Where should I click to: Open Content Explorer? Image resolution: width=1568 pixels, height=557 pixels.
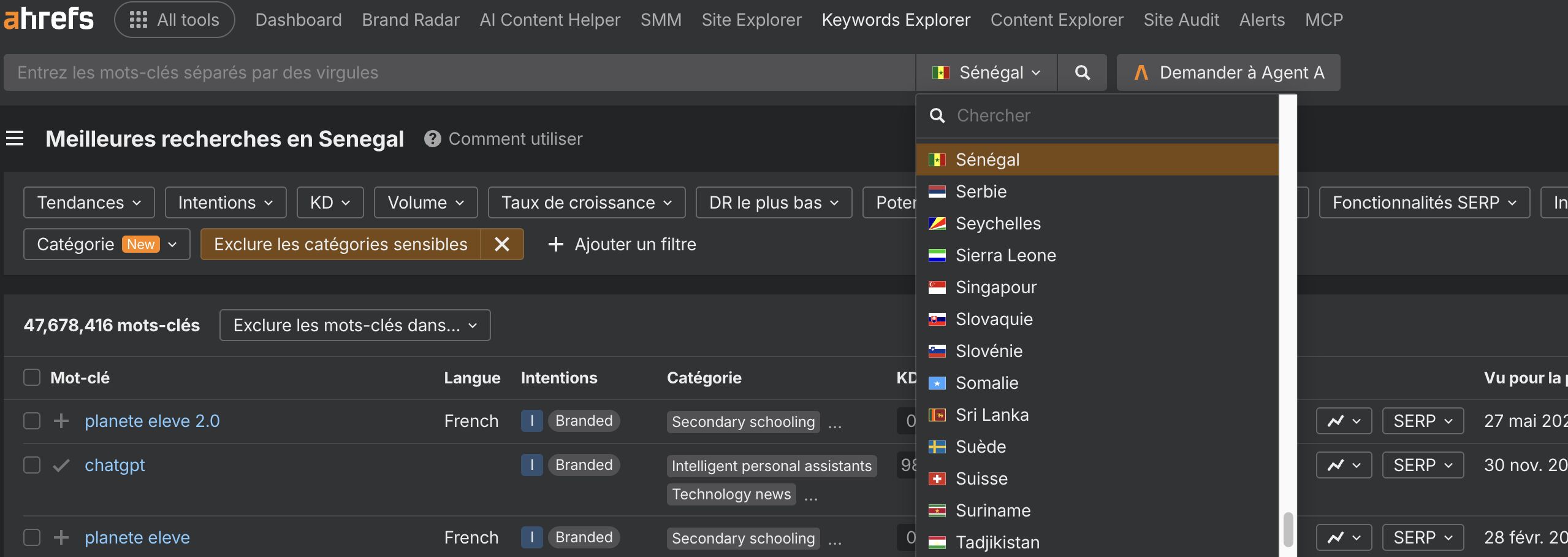[1057, 20]
